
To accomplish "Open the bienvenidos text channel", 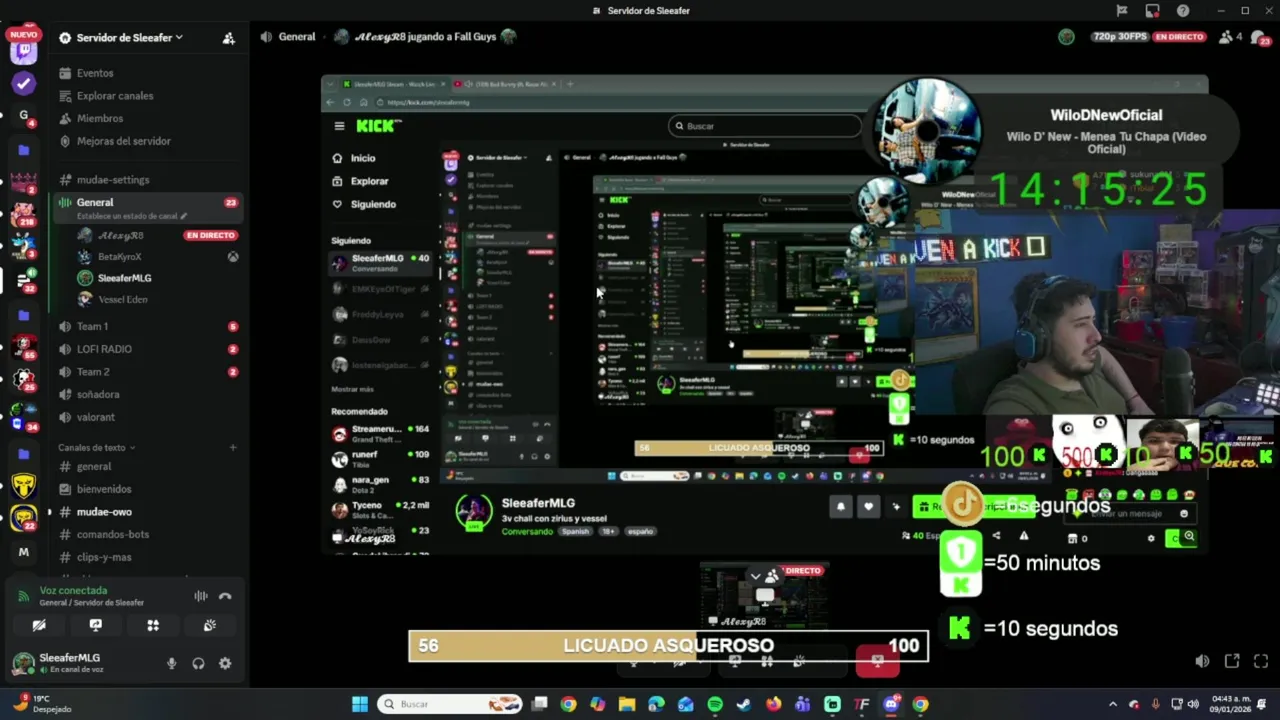I will coord(104,489).
